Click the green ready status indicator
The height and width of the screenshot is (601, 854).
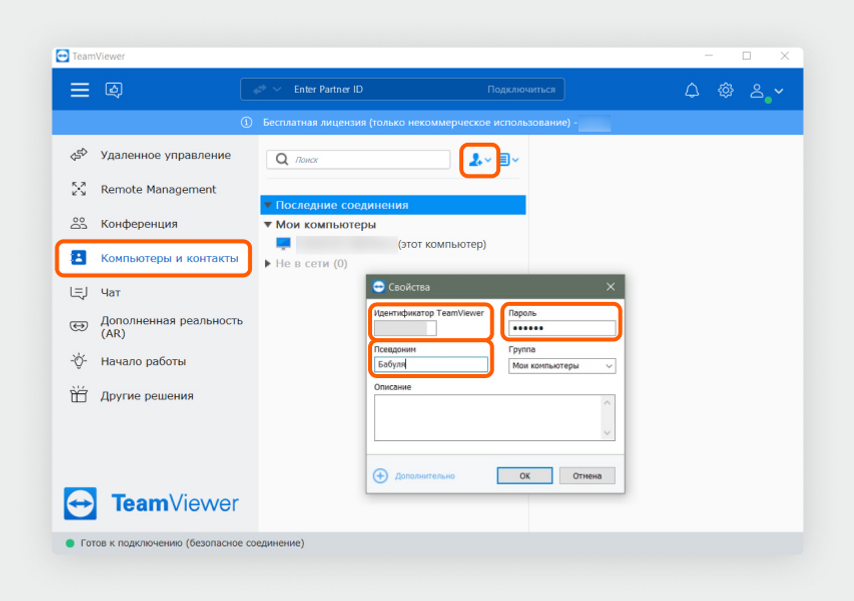(x=70, y=543)
